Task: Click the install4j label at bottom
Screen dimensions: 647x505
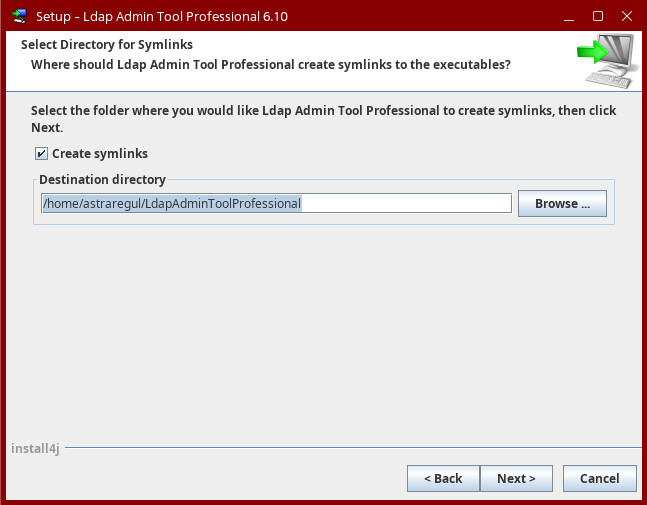Action: [x=35, y=449]
